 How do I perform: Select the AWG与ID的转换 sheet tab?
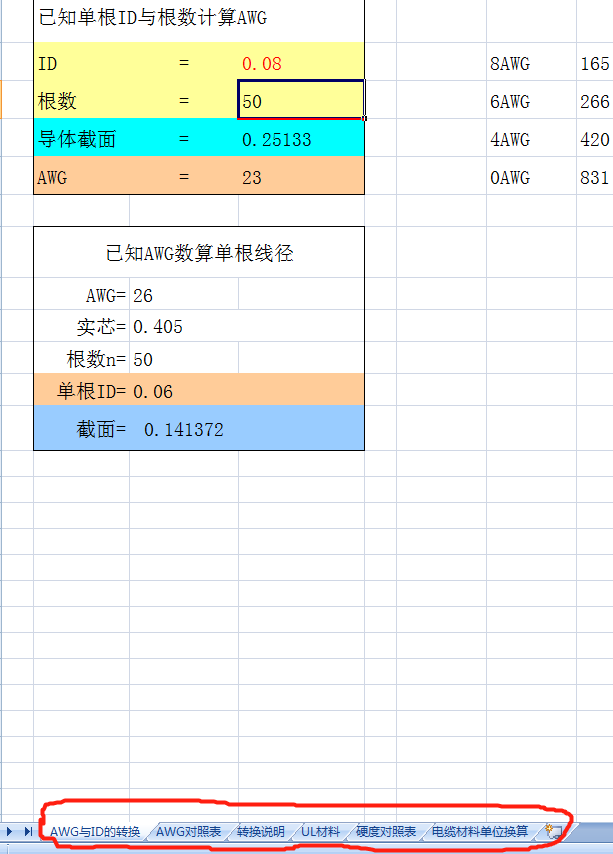click(x=95, y=832)
